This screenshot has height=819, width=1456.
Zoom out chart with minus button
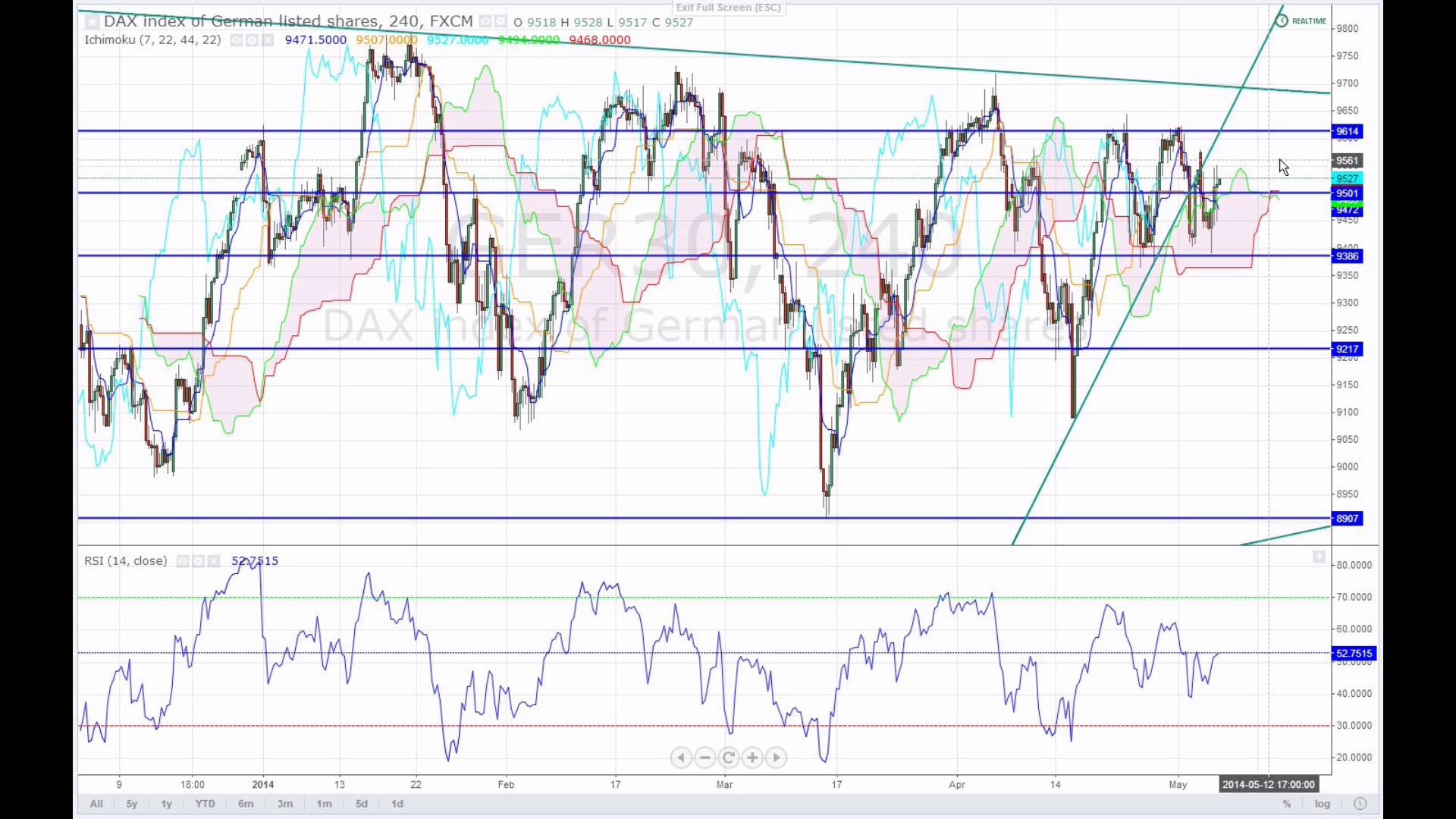[x=704, y=758]
